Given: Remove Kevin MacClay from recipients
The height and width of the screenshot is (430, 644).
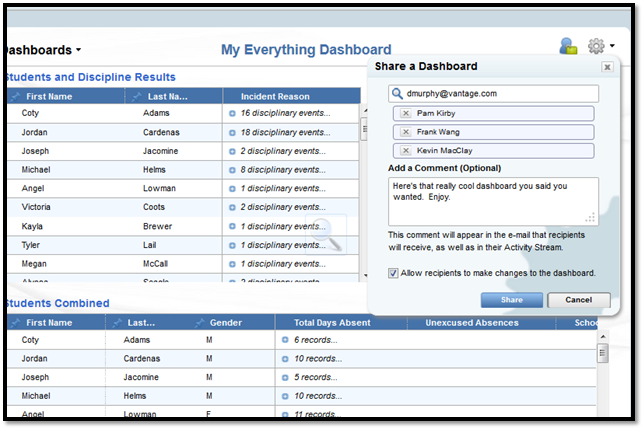Looking at the screenshot, I should pyautogui.click(x=405, y=151).
